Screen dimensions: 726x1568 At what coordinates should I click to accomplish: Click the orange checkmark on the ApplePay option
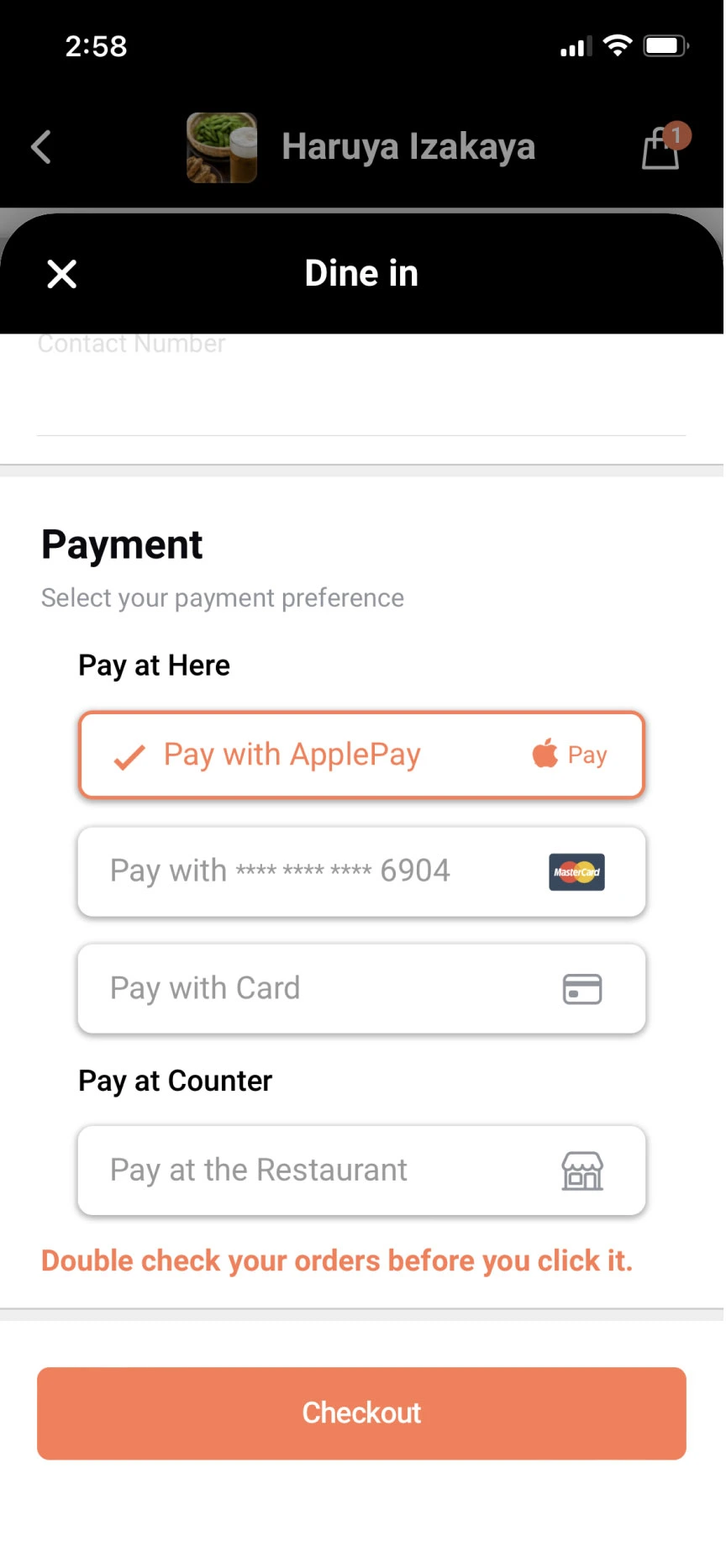point(126,755)
